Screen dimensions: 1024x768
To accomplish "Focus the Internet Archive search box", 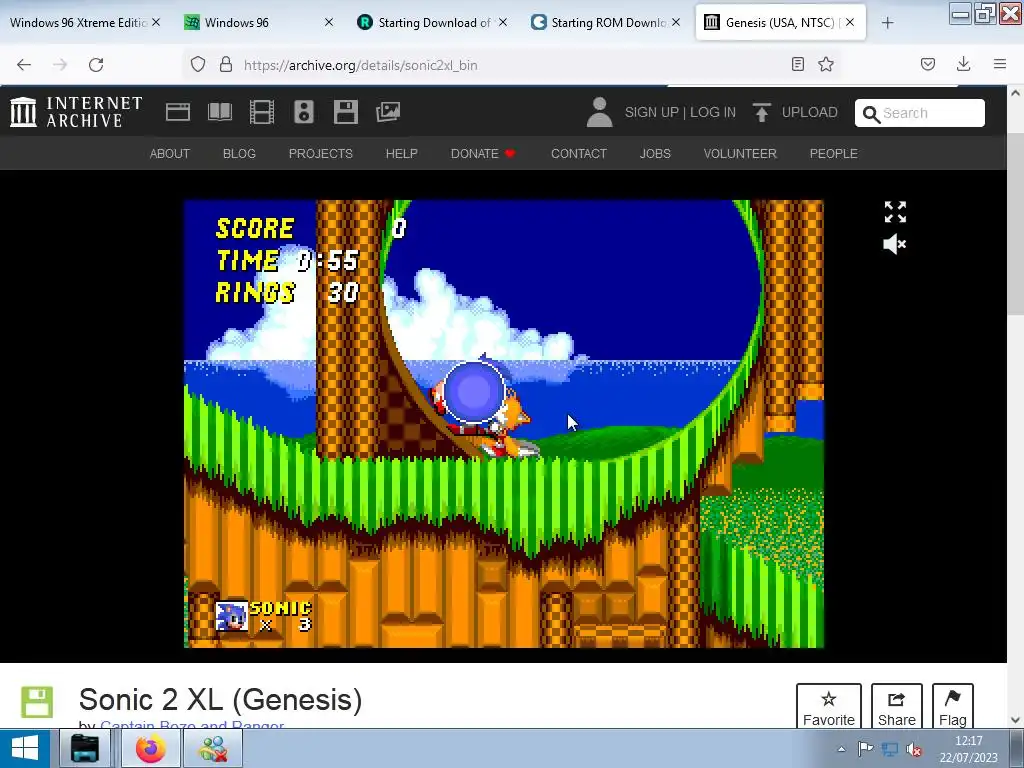I will (920, 113).
